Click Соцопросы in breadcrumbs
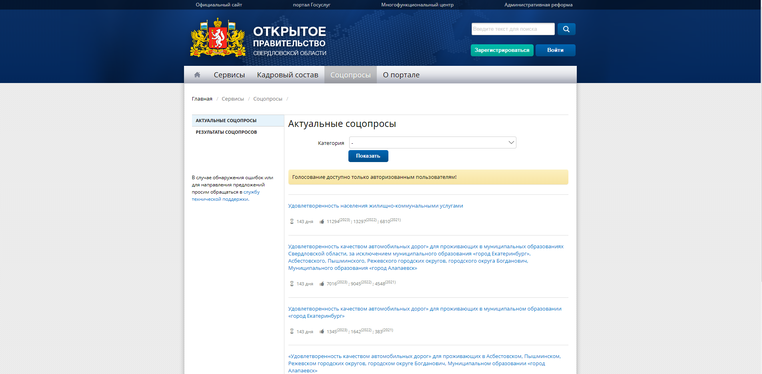 click(x=267, y=99)
